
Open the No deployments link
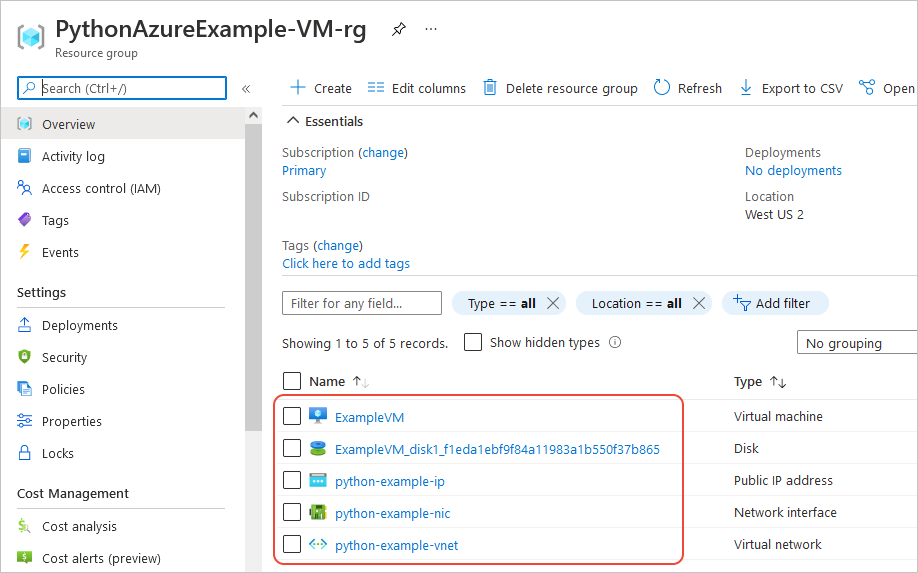pos(793,170)
